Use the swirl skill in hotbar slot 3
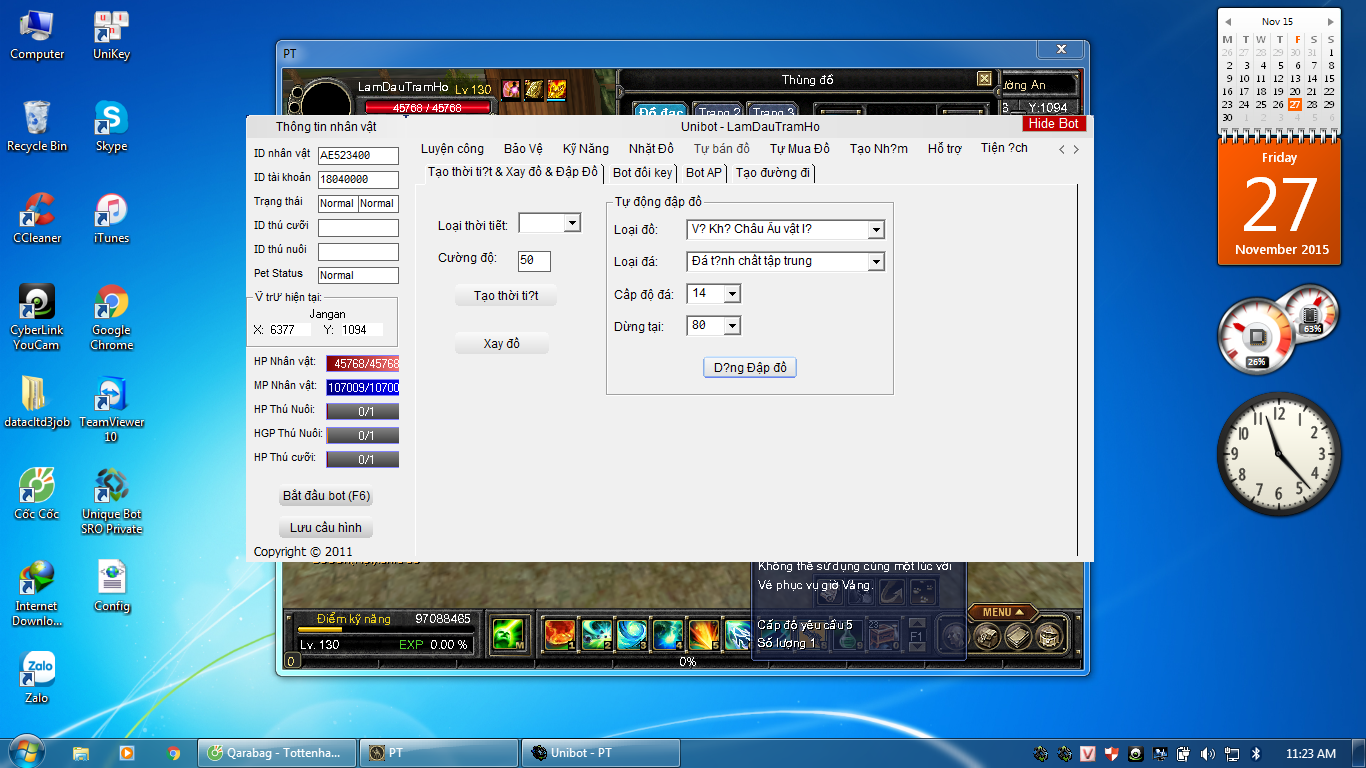The width and height of the screenshot is (1366, 768). click(632, 634)
